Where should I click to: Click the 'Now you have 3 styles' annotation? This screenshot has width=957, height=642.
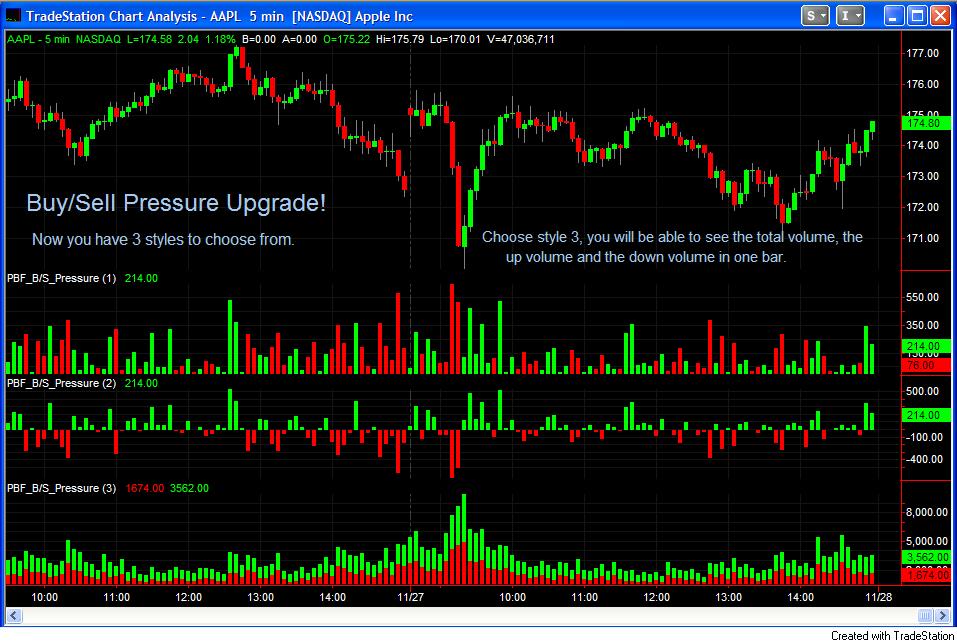click(163, 239)
